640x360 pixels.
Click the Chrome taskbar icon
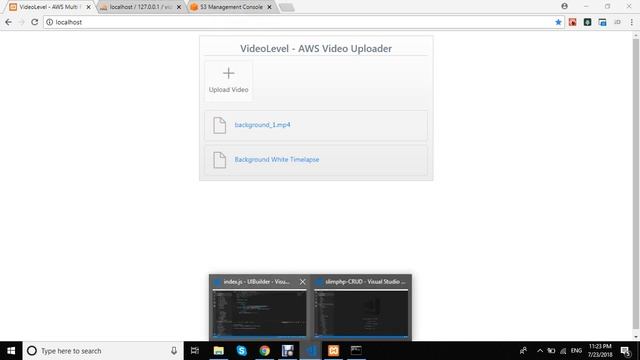click(x=264, y=351)
